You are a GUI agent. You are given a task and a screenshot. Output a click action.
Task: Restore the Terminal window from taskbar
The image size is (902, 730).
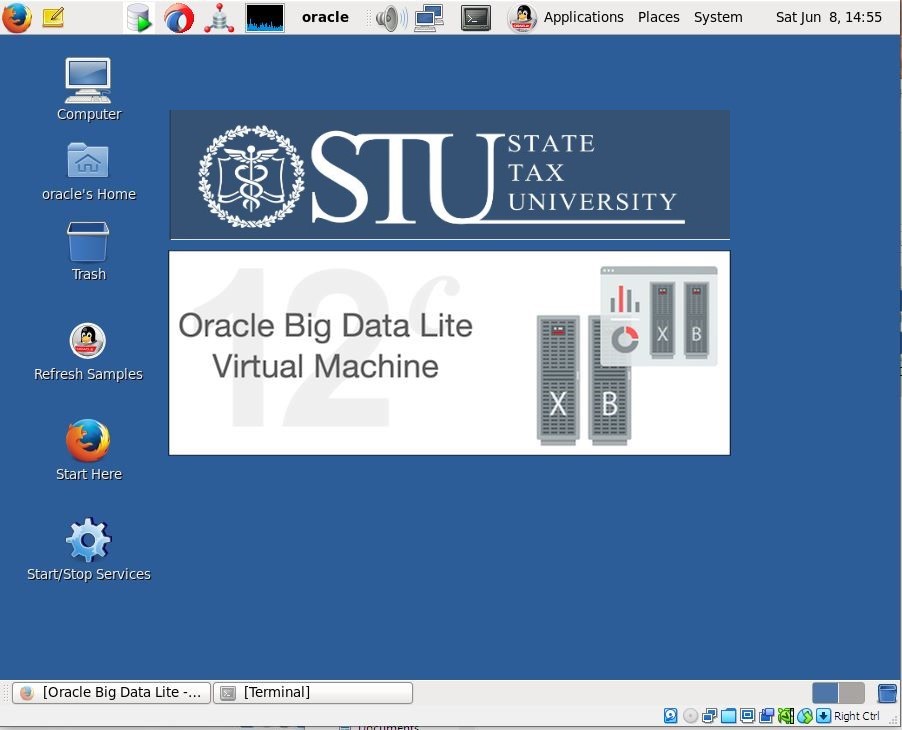[313, 693]
